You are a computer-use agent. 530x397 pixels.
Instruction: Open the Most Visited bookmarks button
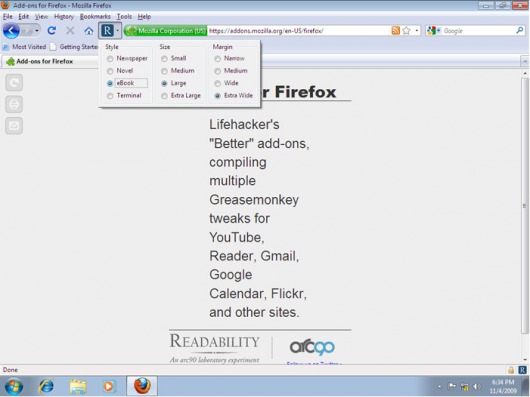click(x=24, y=47)
